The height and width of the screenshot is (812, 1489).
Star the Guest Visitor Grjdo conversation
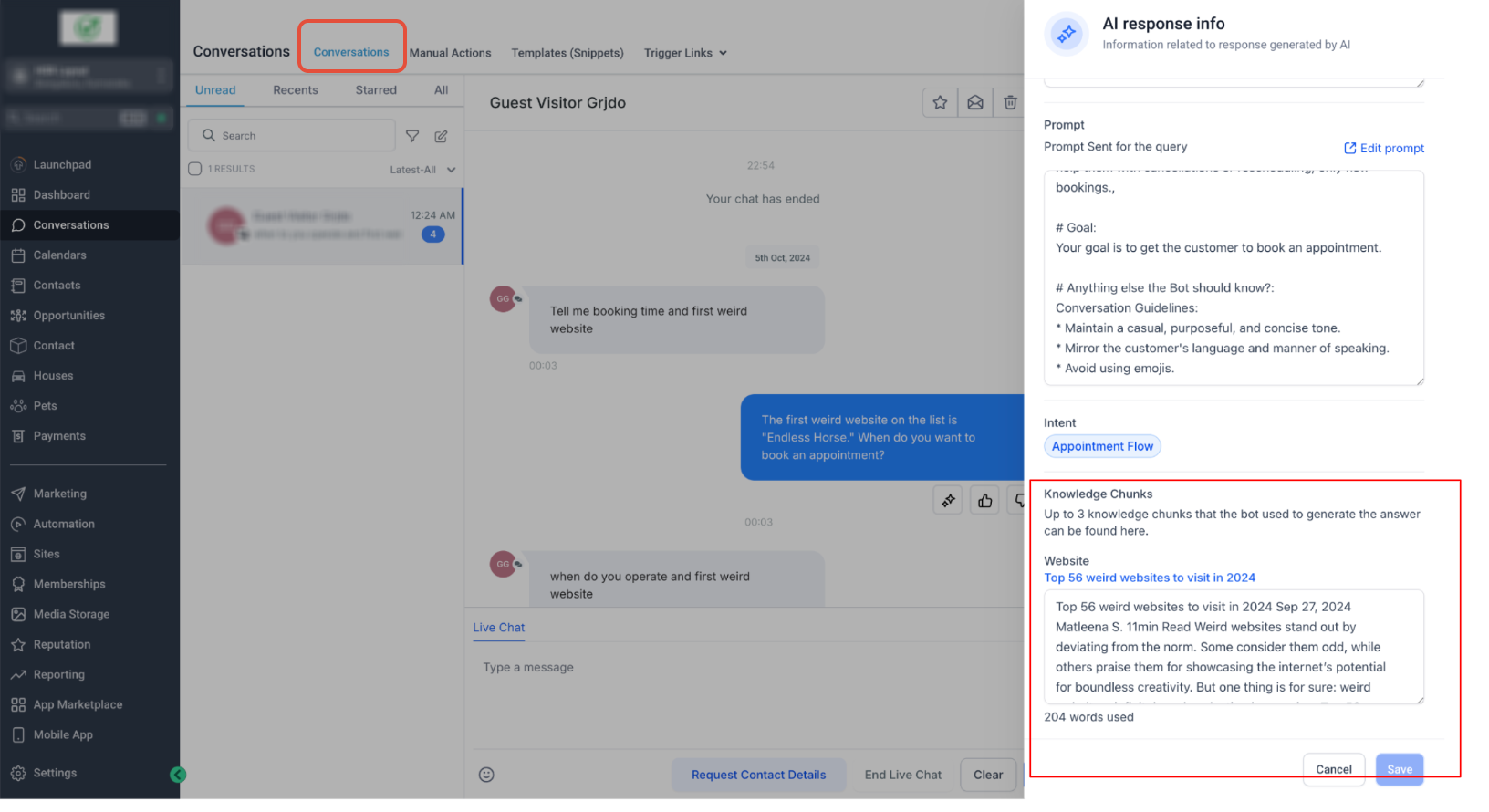pyautogui.click(x=940, y=103)
